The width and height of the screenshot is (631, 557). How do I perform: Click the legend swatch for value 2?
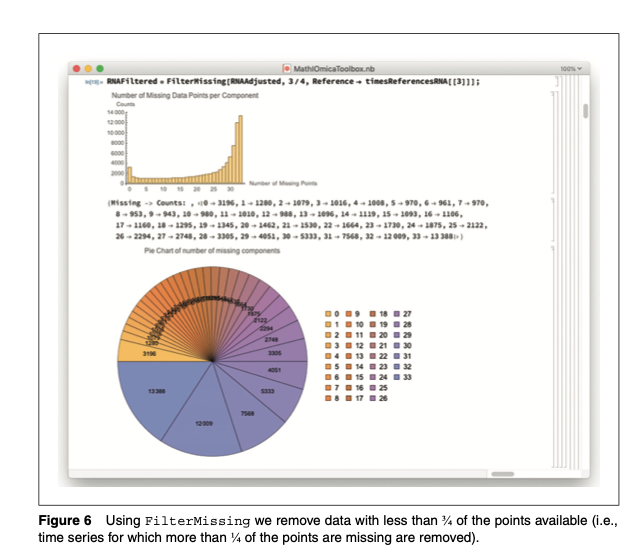(x=328, y=335)
